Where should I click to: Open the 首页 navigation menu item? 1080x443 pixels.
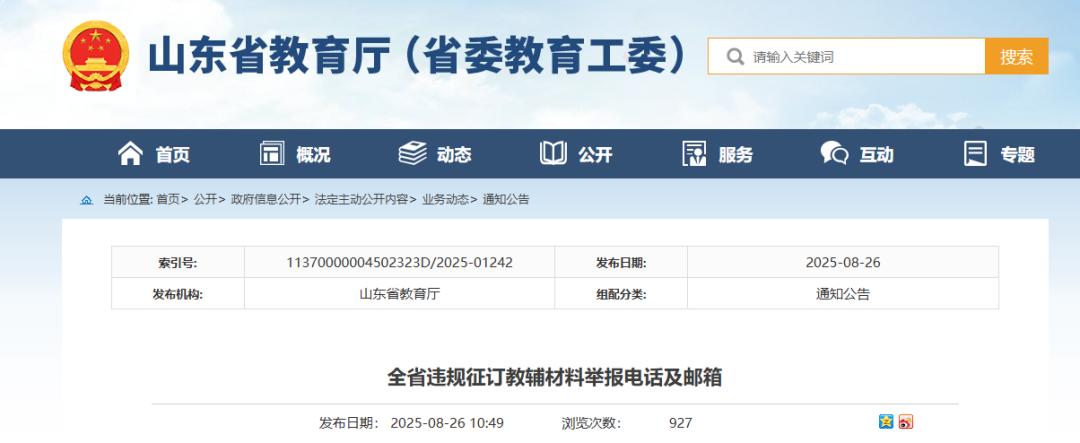click(173, 154)
